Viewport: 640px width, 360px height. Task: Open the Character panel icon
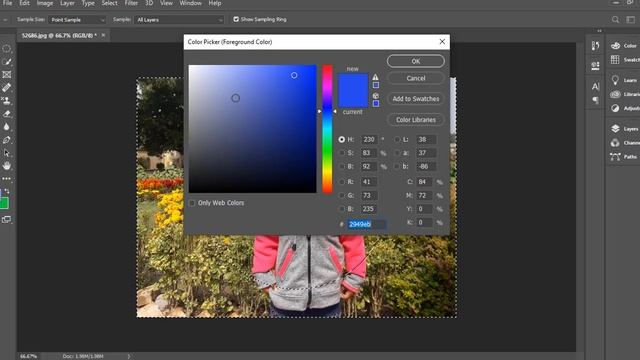pos(596,87)
